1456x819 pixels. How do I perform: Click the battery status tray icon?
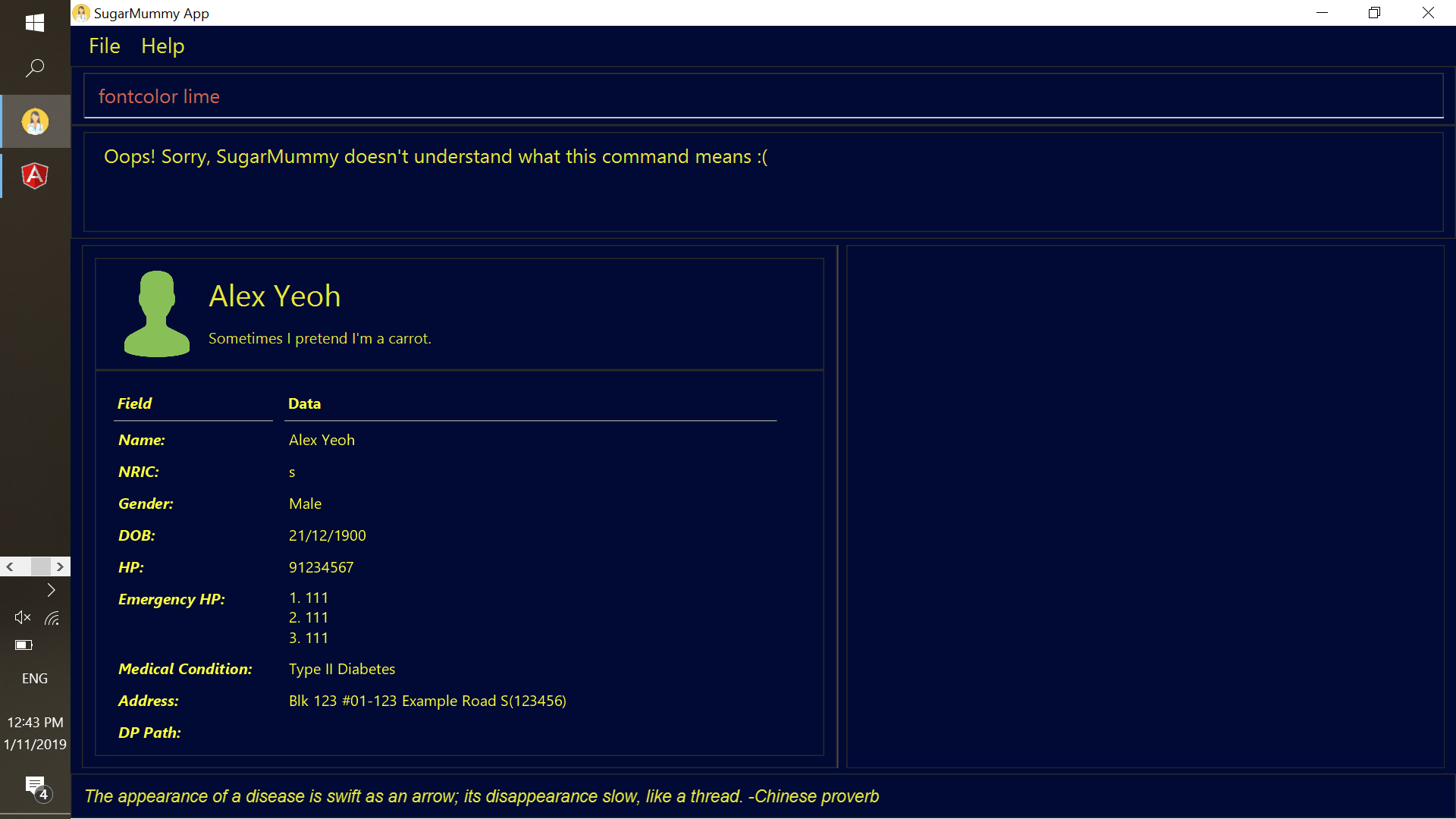click(24, 645)
